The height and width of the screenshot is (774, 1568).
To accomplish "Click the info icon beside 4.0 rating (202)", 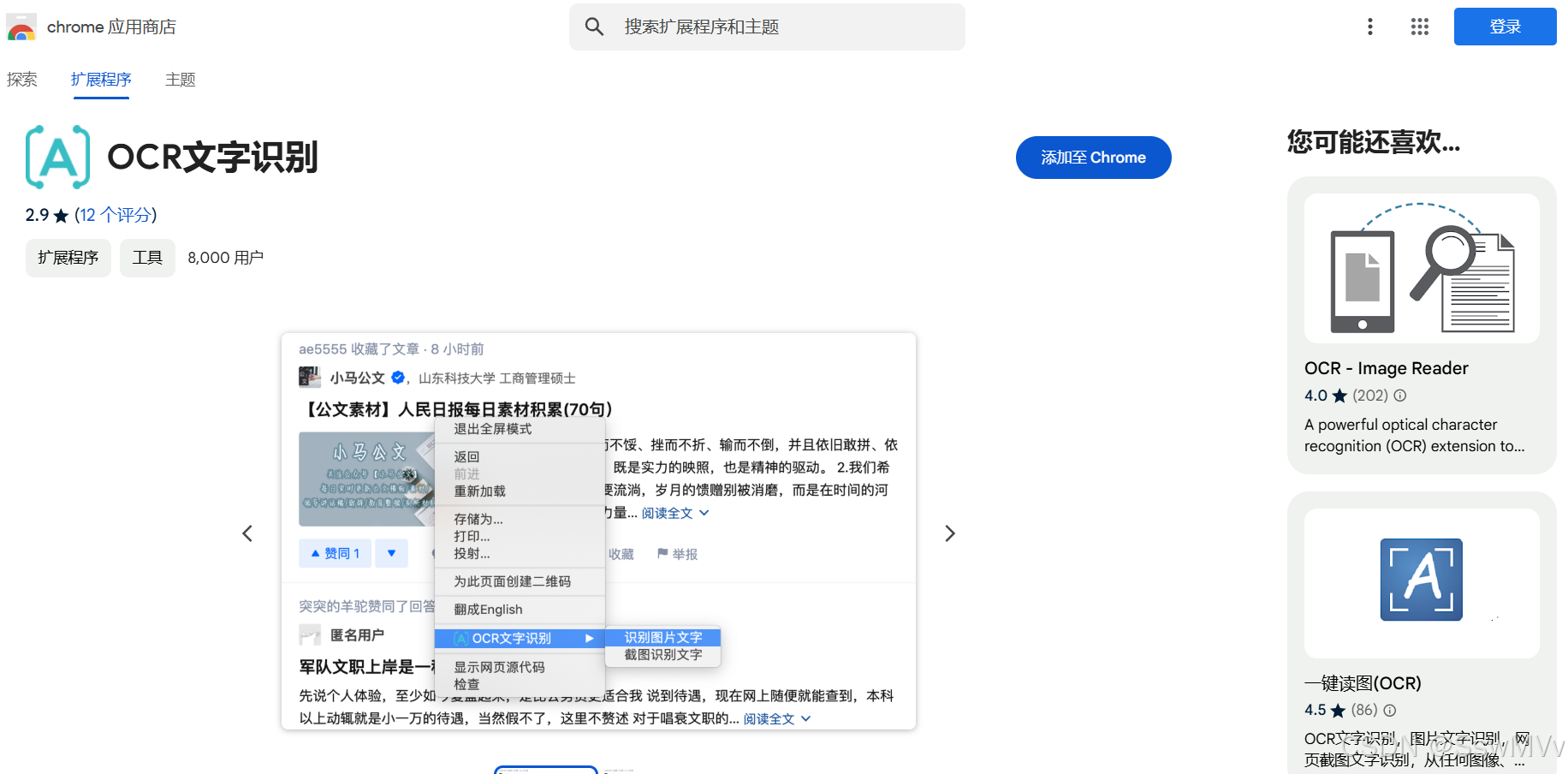I will 1400,396.
